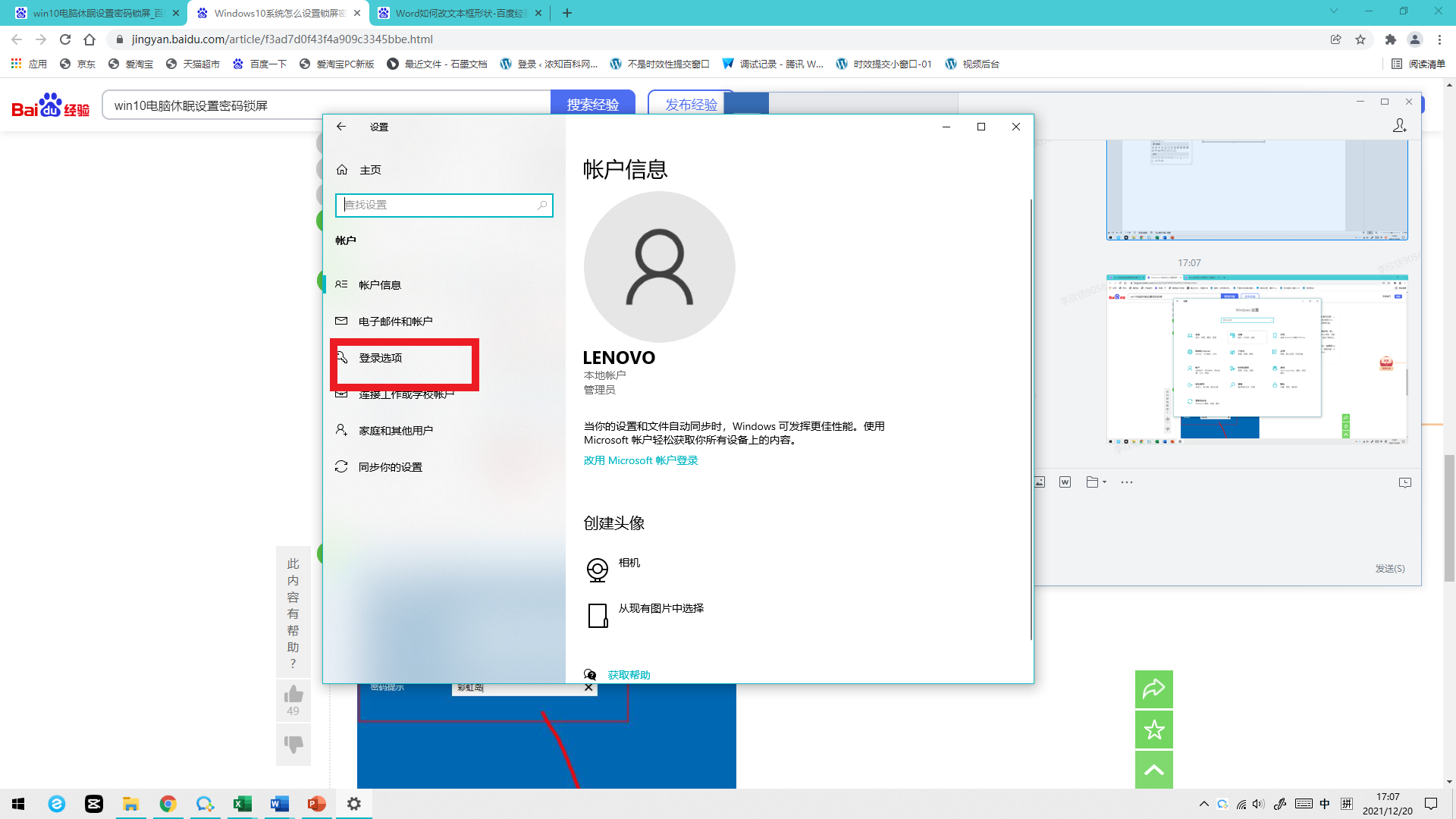Click the 获取帮助 link
The width and height of the screenshot is (1456, 819).
point(629,675)
